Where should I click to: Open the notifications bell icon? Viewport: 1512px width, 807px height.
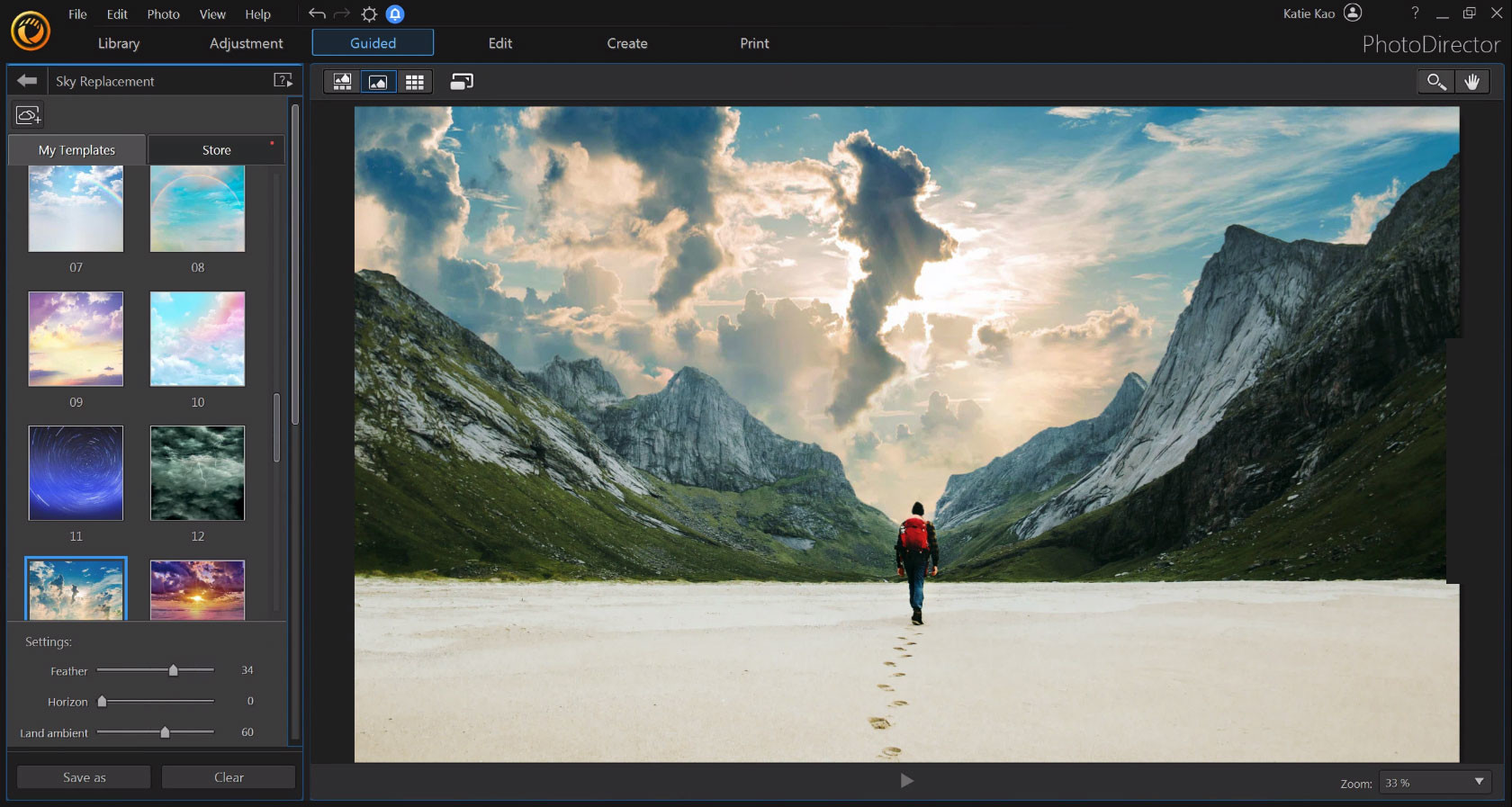coord(395,13)
